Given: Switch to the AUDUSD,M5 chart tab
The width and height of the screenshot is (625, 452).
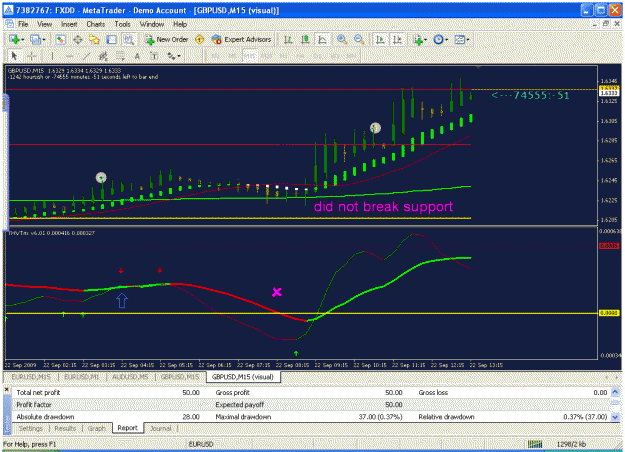Looking at the screenshot, I should 130,377.
